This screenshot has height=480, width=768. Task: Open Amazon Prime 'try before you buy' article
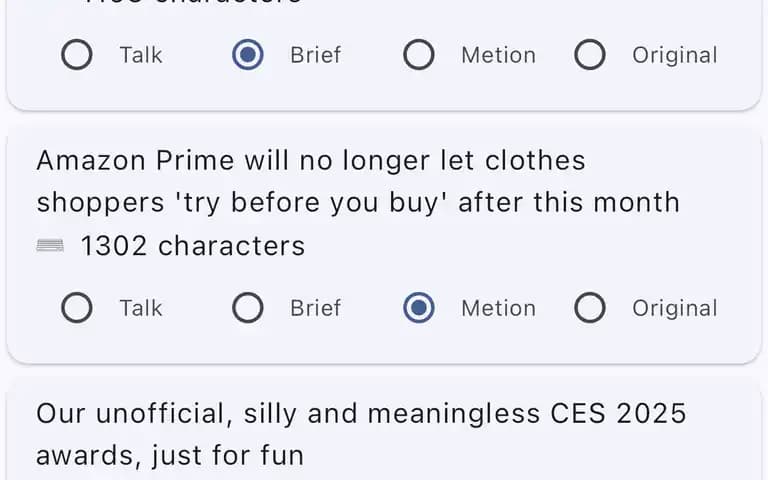[358, 181]
